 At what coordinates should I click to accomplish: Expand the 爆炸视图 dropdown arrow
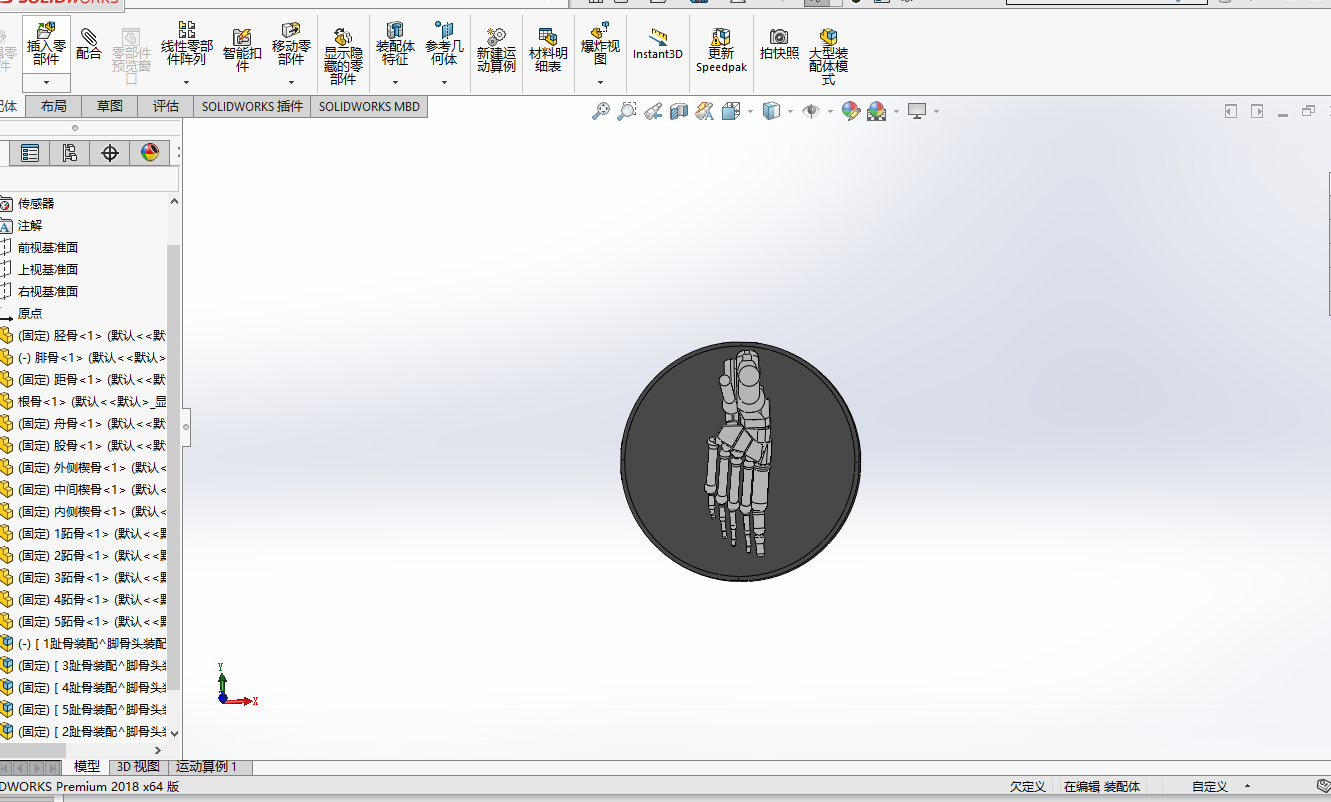coord(601,83)
